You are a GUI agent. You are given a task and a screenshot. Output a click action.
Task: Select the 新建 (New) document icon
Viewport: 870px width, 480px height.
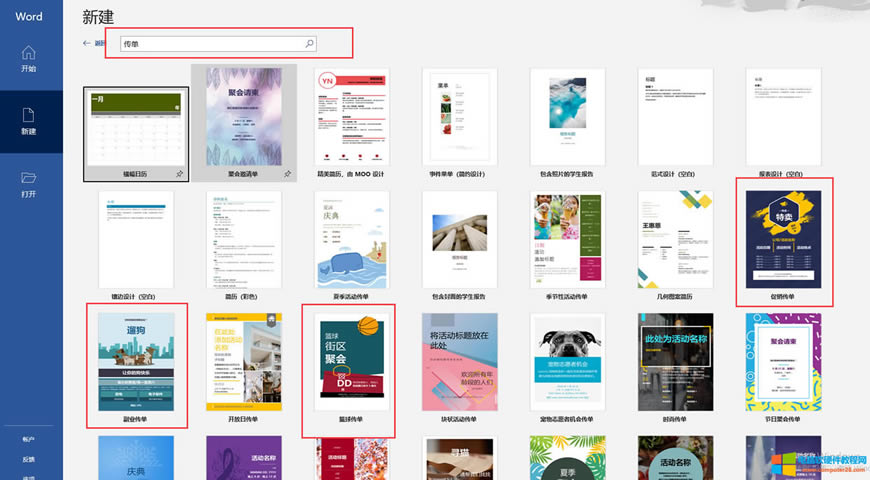(28, 116)
